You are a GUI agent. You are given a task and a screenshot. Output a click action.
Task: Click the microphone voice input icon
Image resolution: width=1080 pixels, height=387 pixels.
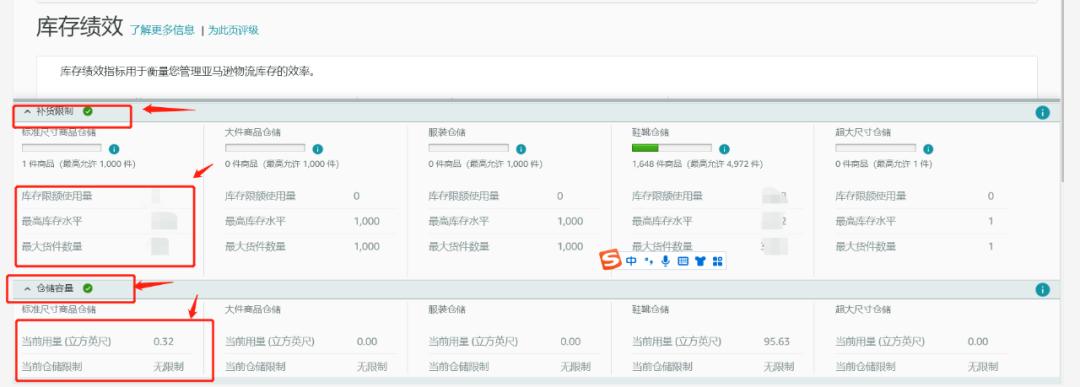665,261
